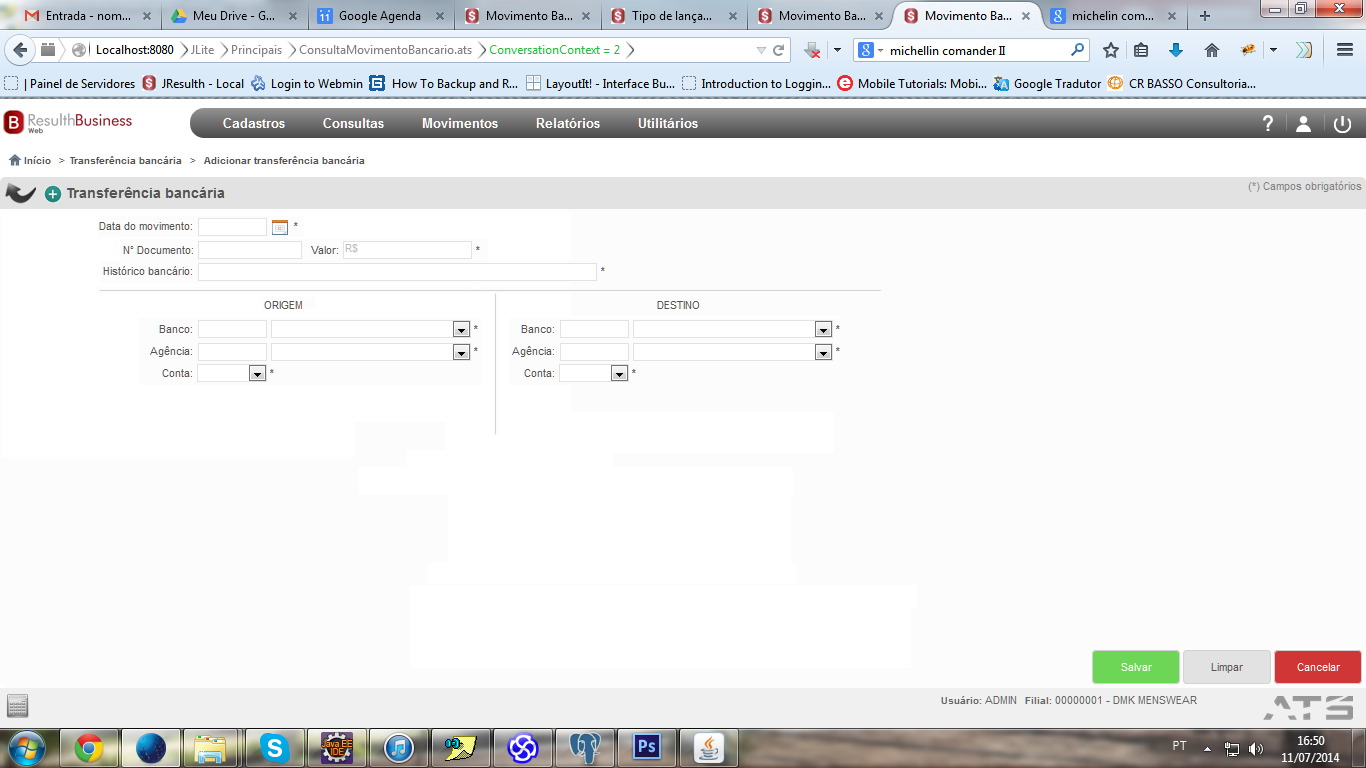Click the green Salvar button
The height and width of the screenshot is (768, 1366).
pos(1136,667)
